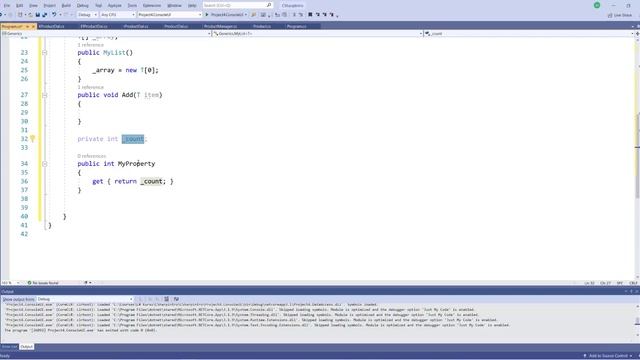Screen dimensions: 640x360
Task: Collapse the Add method at line 27
Action: pos(44,95)
